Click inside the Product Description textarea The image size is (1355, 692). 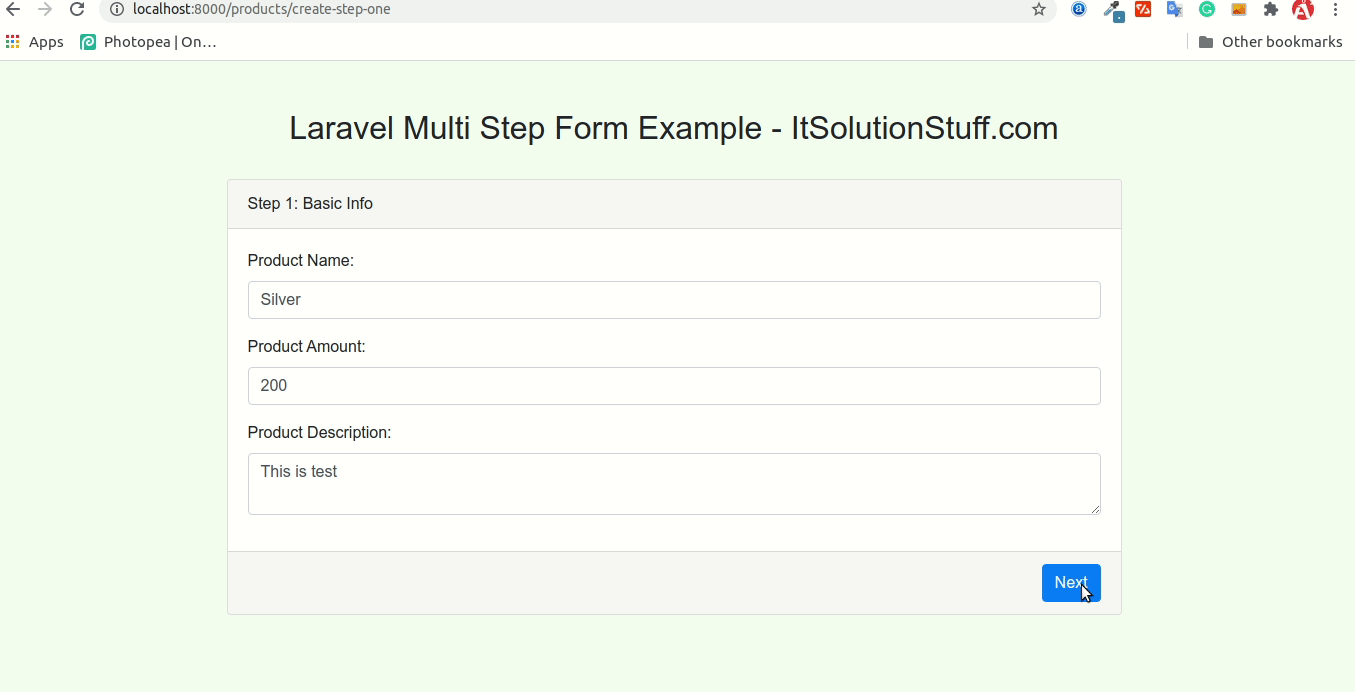[x=674, y=483]
